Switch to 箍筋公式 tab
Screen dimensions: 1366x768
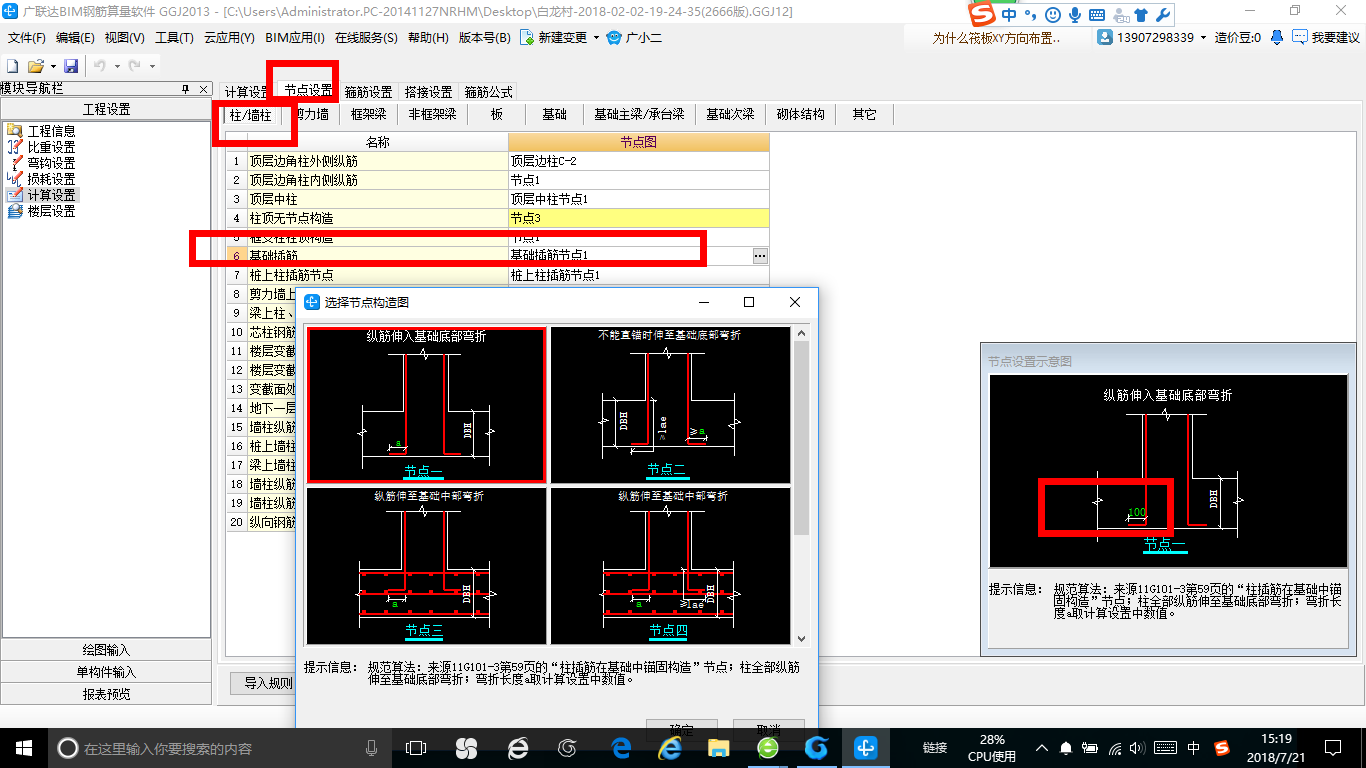click(x=489, y=92)
